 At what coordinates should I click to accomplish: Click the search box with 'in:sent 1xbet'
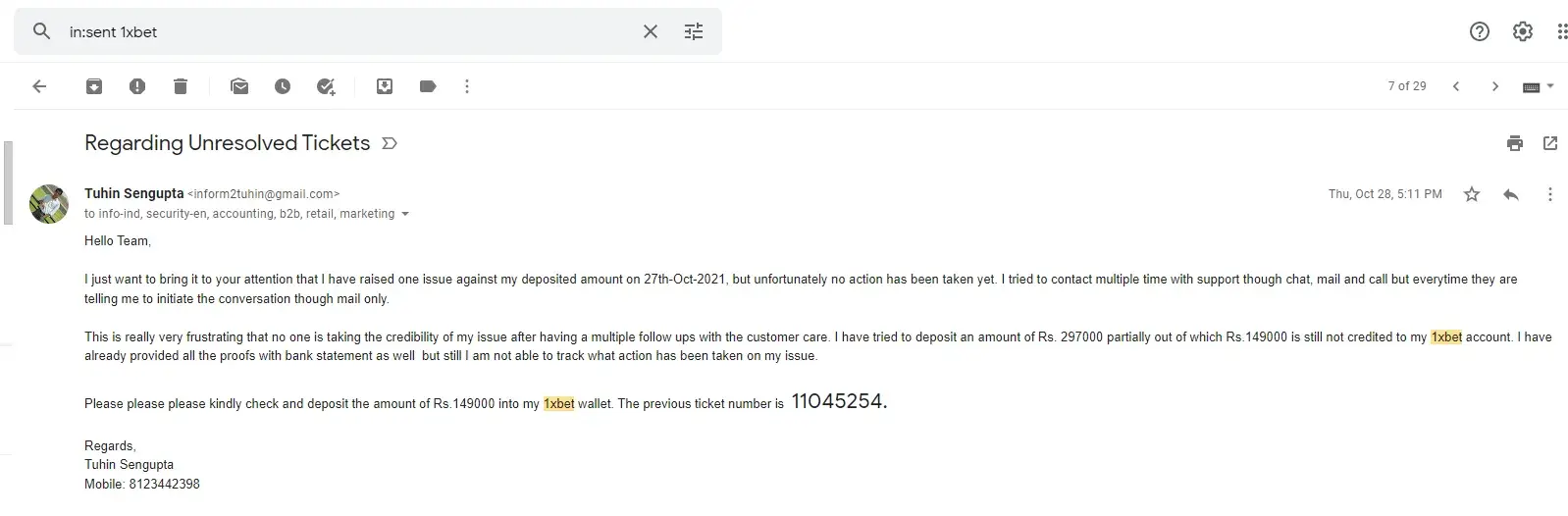pyautogui.click(x=343, y=31)
